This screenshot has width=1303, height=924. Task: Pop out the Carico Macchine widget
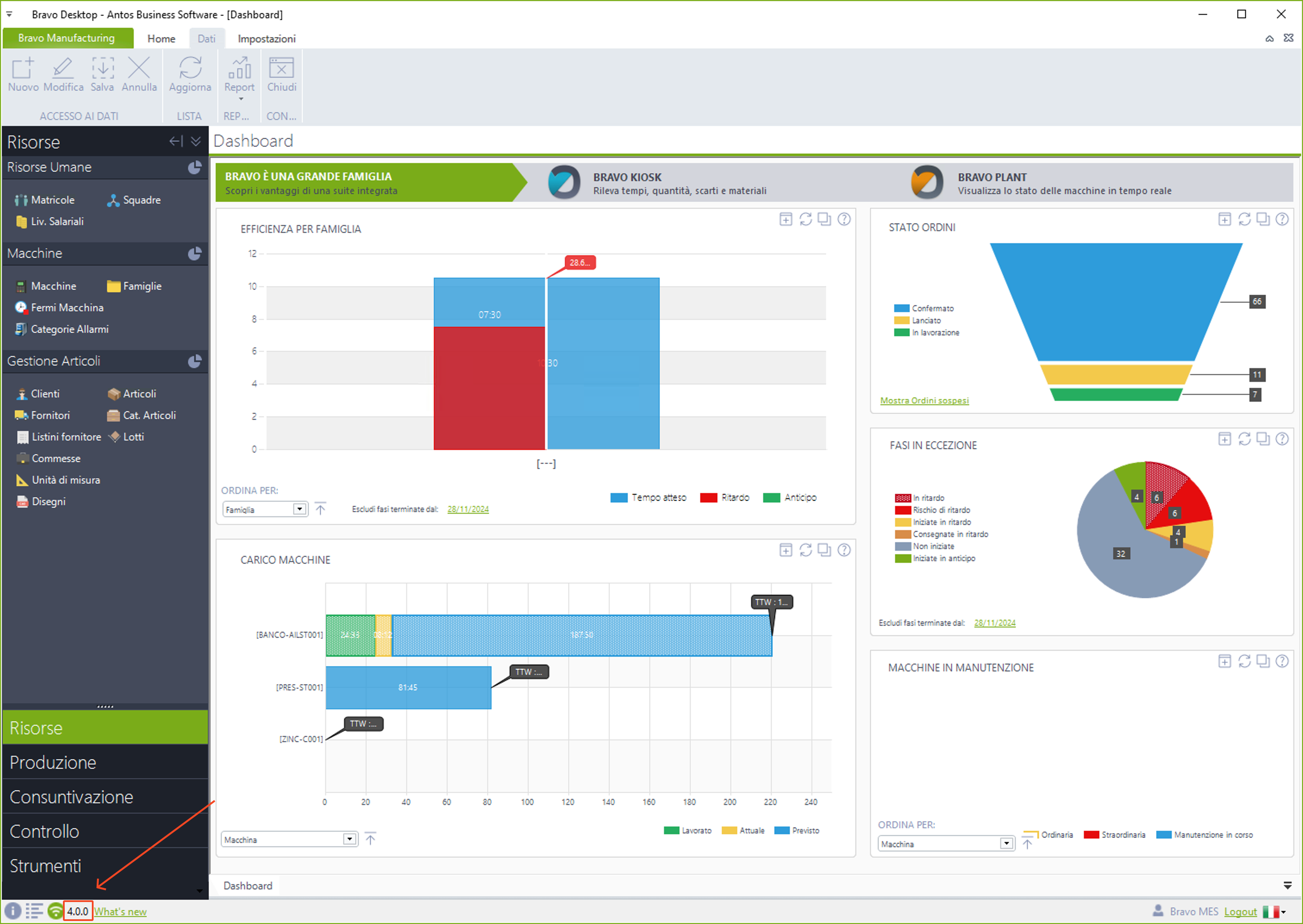[x=824, y=549]
